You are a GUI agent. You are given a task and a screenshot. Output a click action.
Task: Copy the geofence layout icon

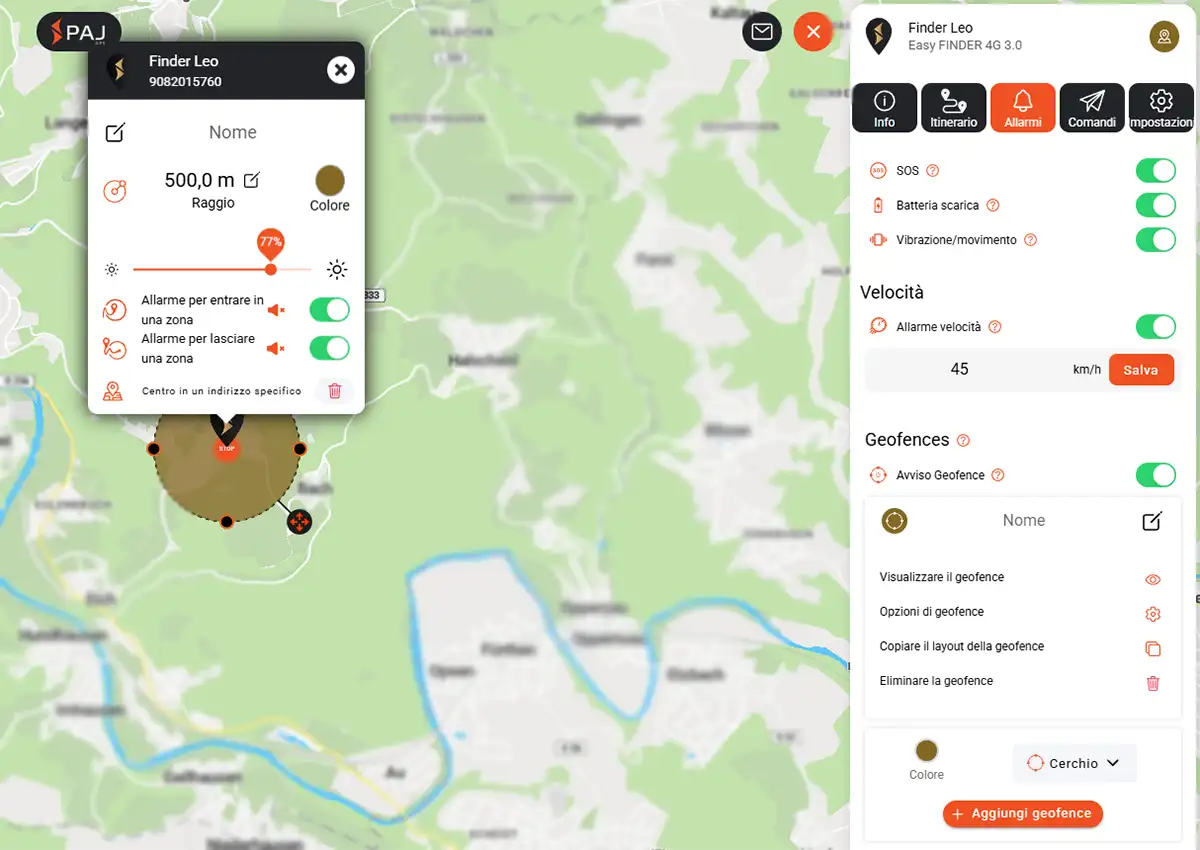(x=1152, y=648)
